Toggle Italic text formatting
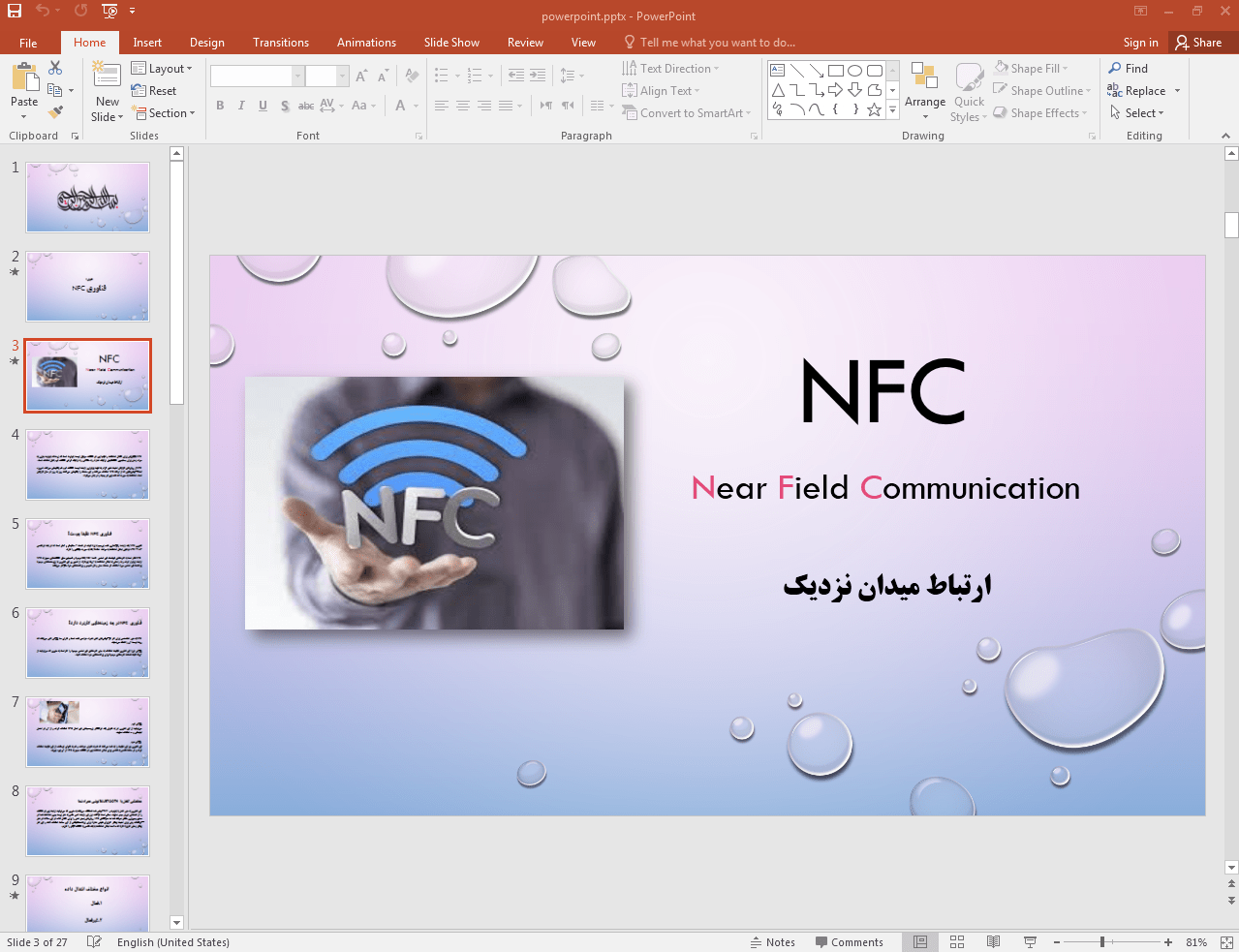The width and height of the screenshot is (1239, 952). pyautogui.click(x=241, y=106)
